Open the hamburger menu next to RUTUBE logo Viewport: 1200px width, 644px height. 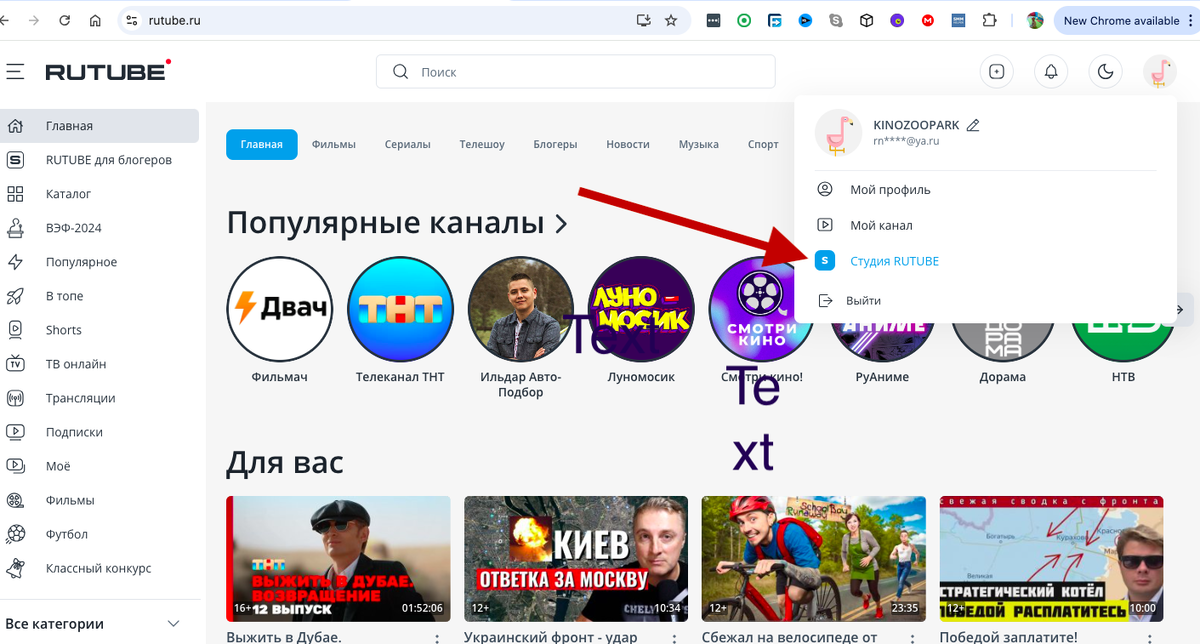tap(14, 72)
